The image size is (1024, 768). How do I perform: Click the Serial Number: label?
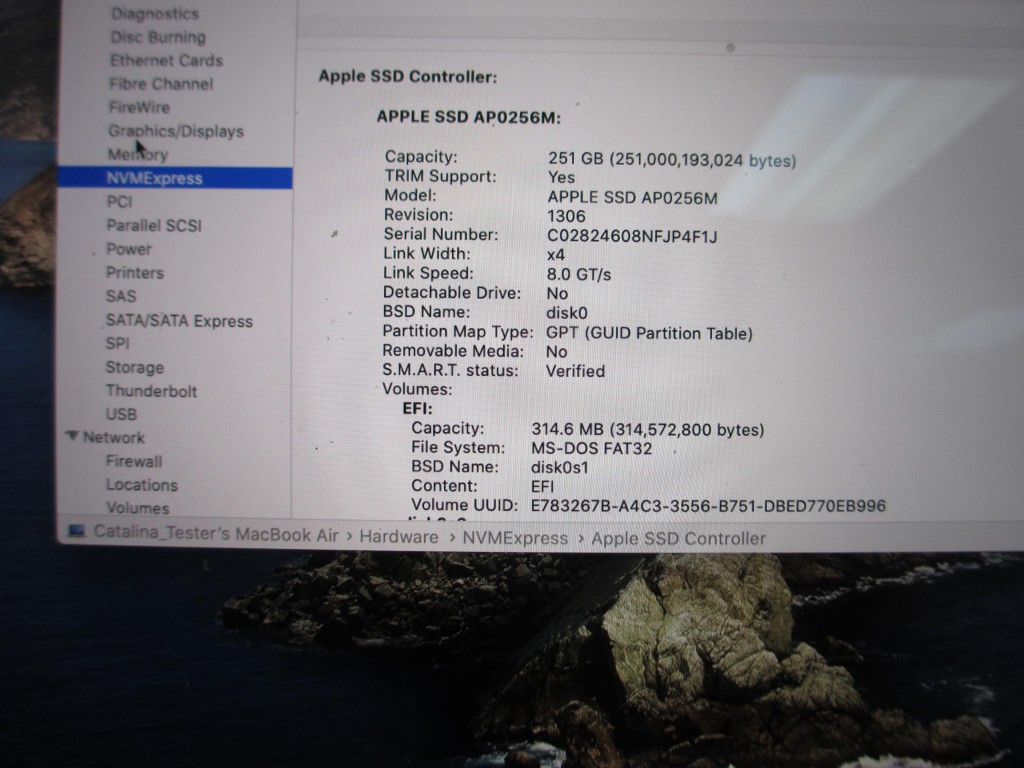[441, 234]
